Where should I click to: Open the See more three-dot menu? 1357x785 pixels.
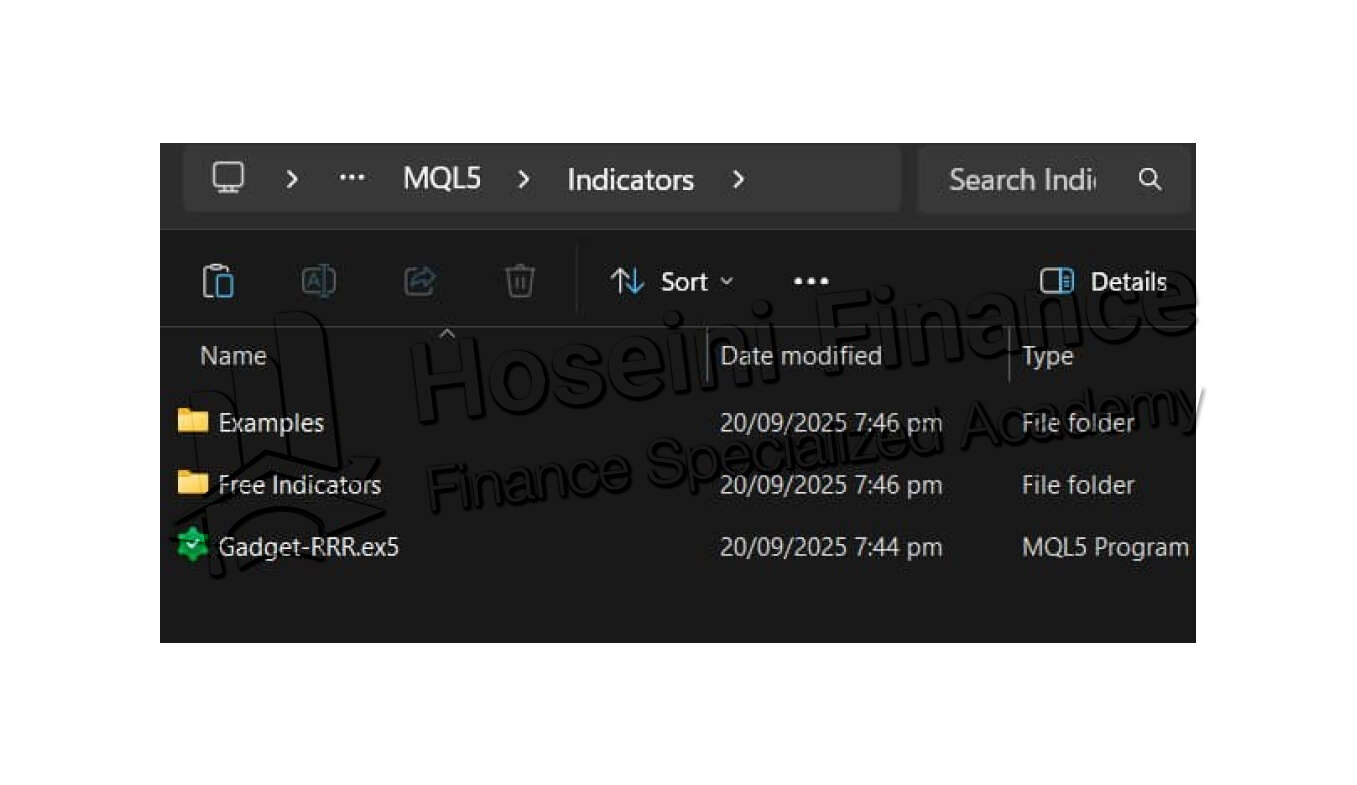811,282
